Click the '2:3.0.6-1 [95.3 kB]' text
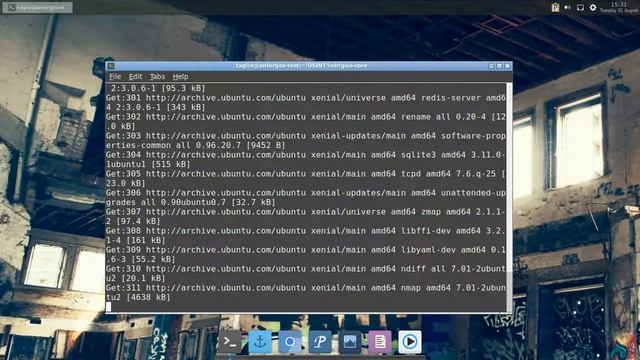The width and height of the screenshot is (640, 360). click(x=158, y=88)
